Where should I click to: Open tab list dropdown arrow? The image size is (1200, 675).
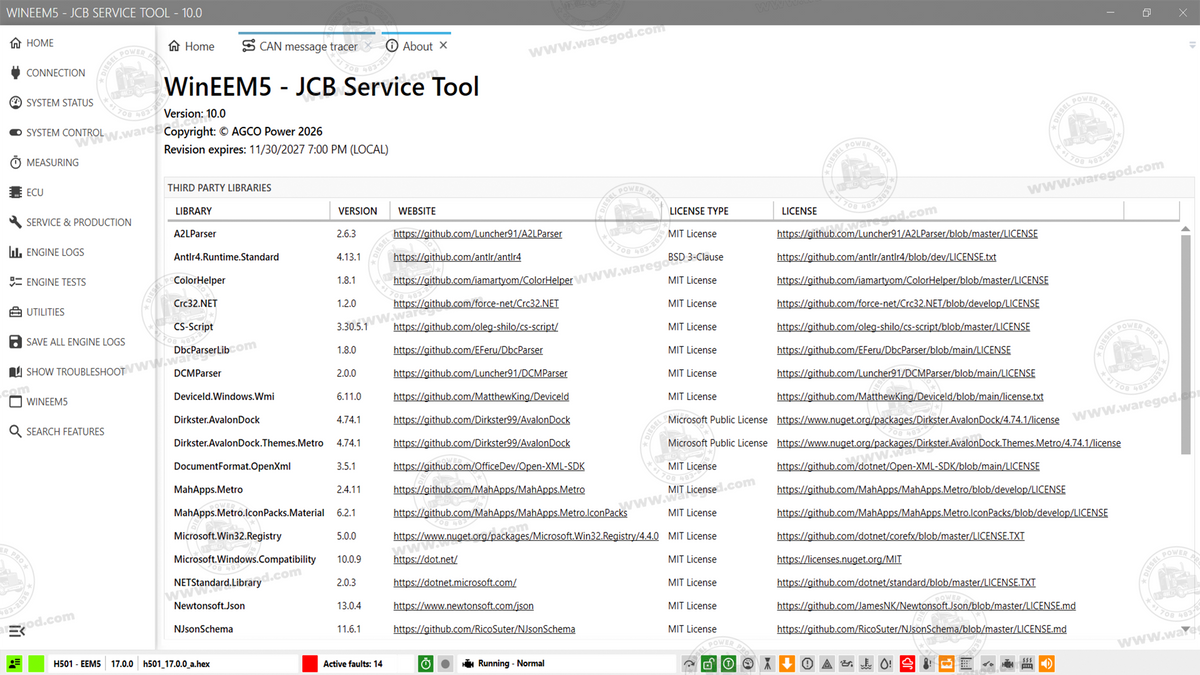1191,46
